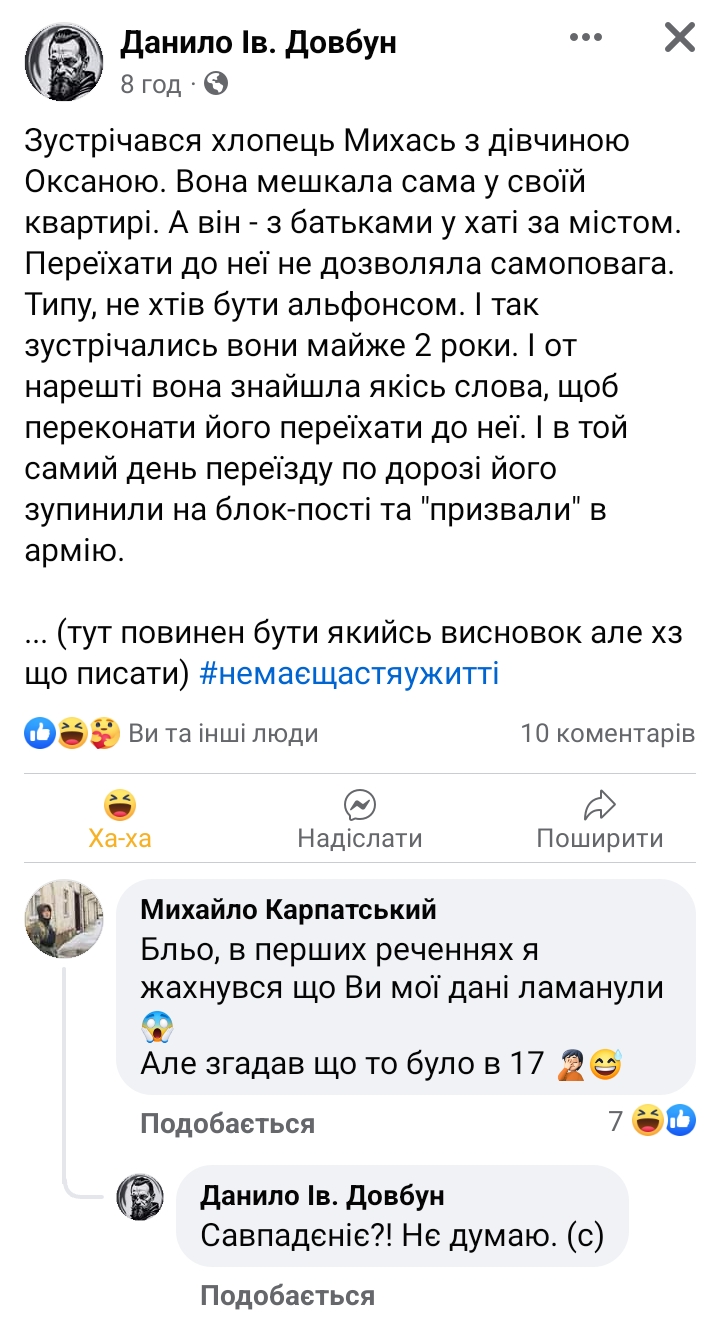Click the Поширити share arrow

tap(599, 806)
